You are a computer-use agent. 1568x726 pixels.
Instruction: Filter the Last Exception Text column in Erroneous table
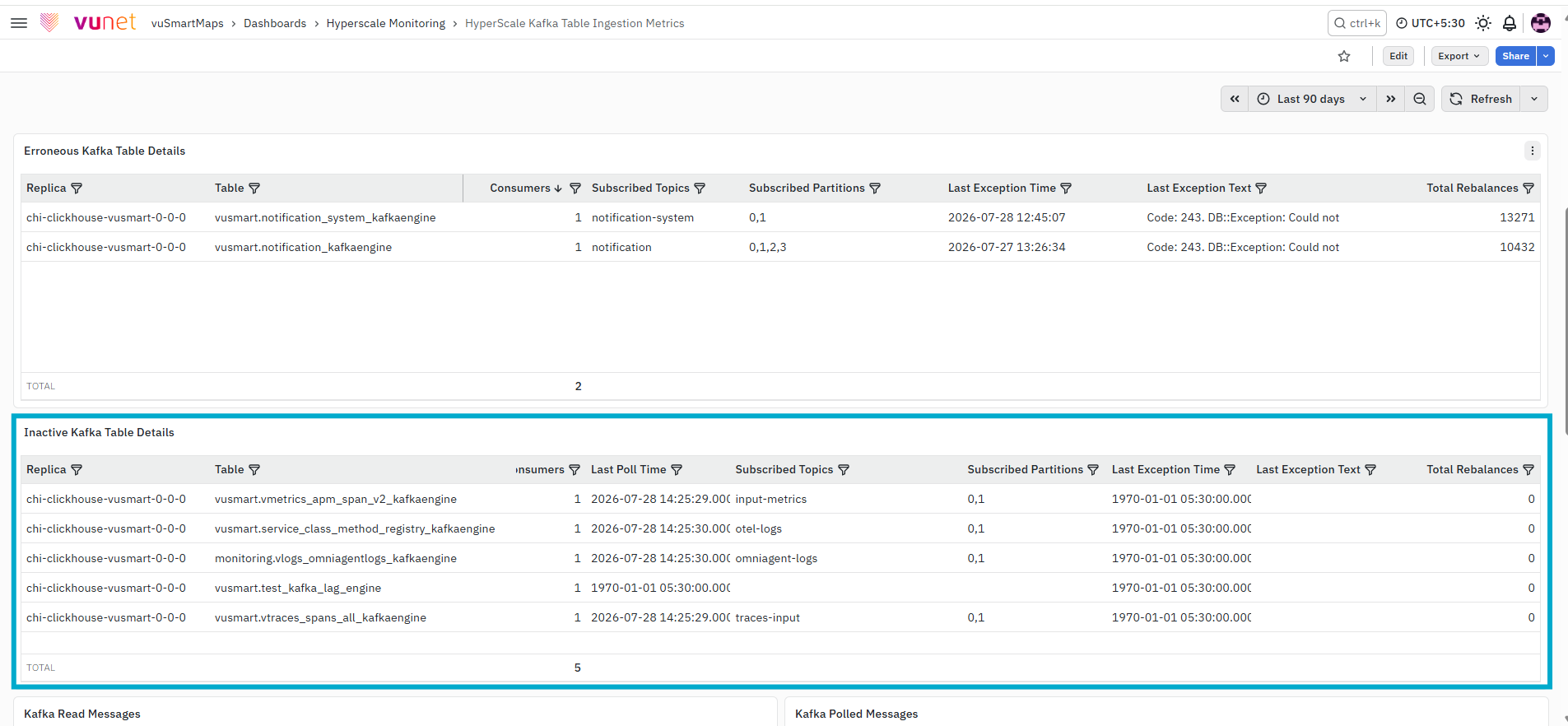[x=1261, y=188]
